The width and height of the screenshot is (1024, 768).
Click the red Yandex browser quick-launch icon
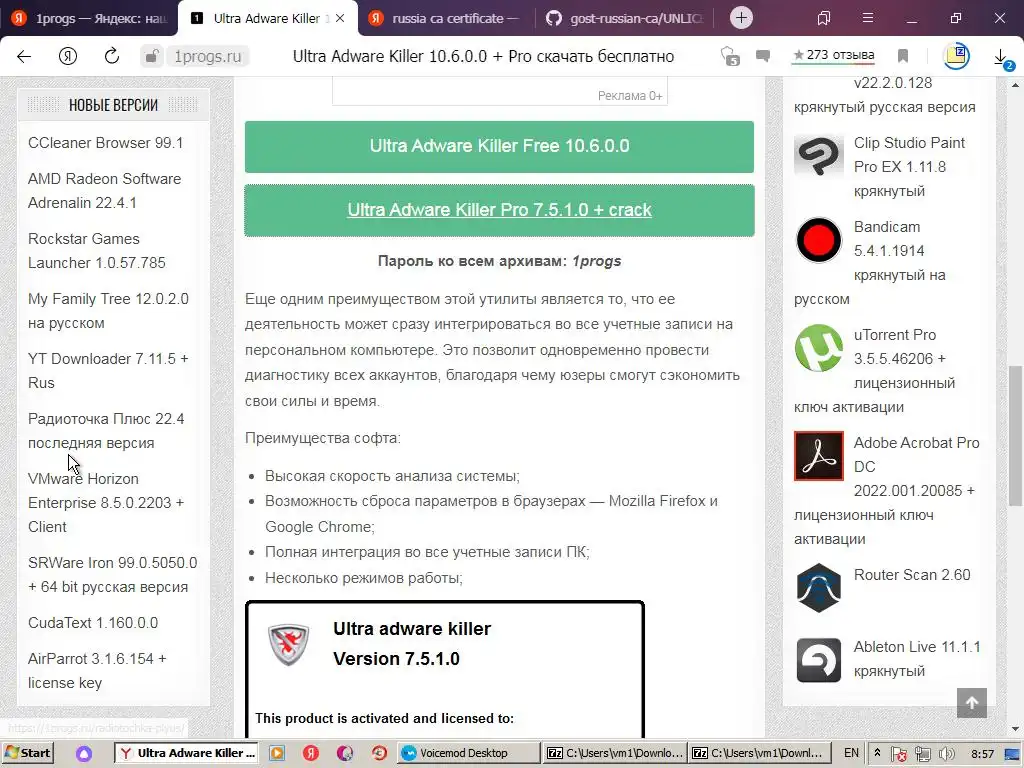point(312,753)
